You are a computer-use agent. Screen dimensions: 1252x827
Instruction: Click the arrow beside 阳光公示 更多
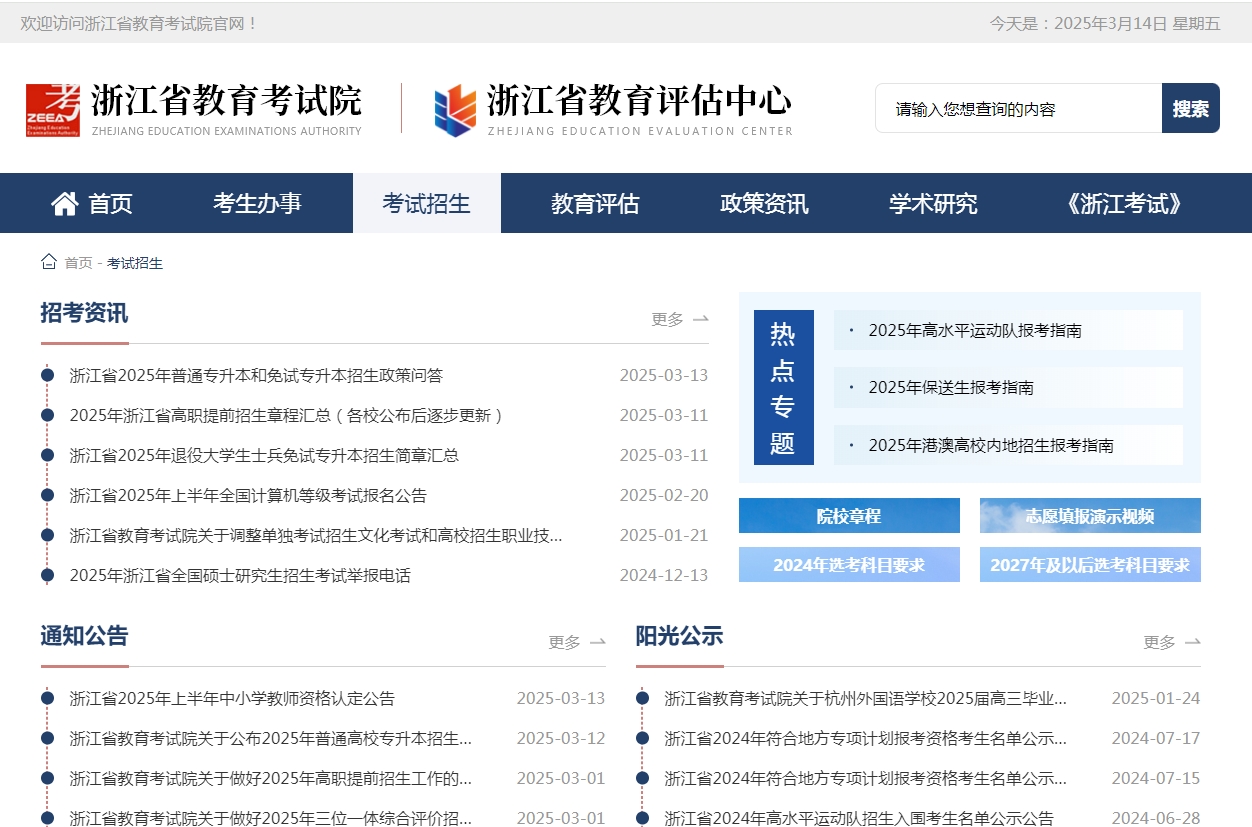[1192, 643]
